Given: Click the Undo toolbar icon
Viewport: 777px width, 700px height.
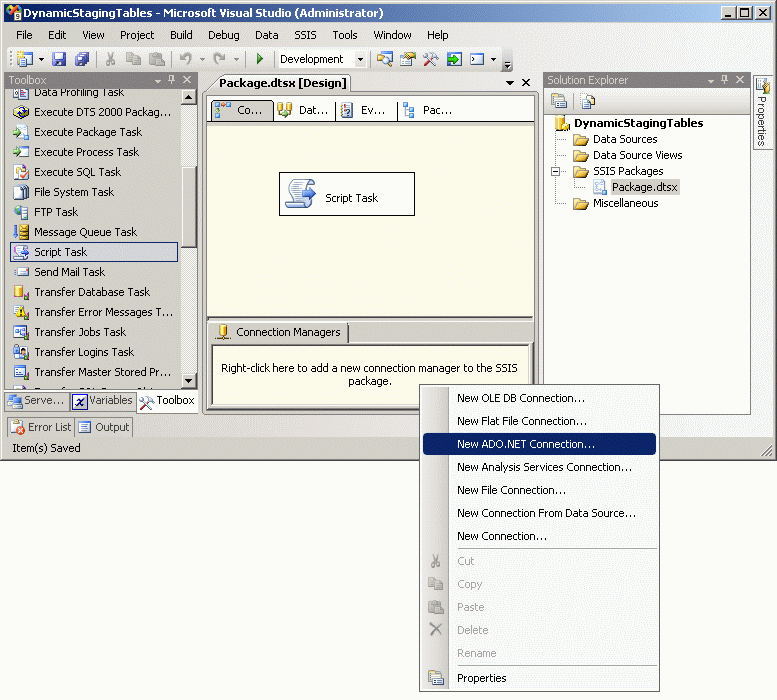Looking at the screenshot, I should (186, 59).
